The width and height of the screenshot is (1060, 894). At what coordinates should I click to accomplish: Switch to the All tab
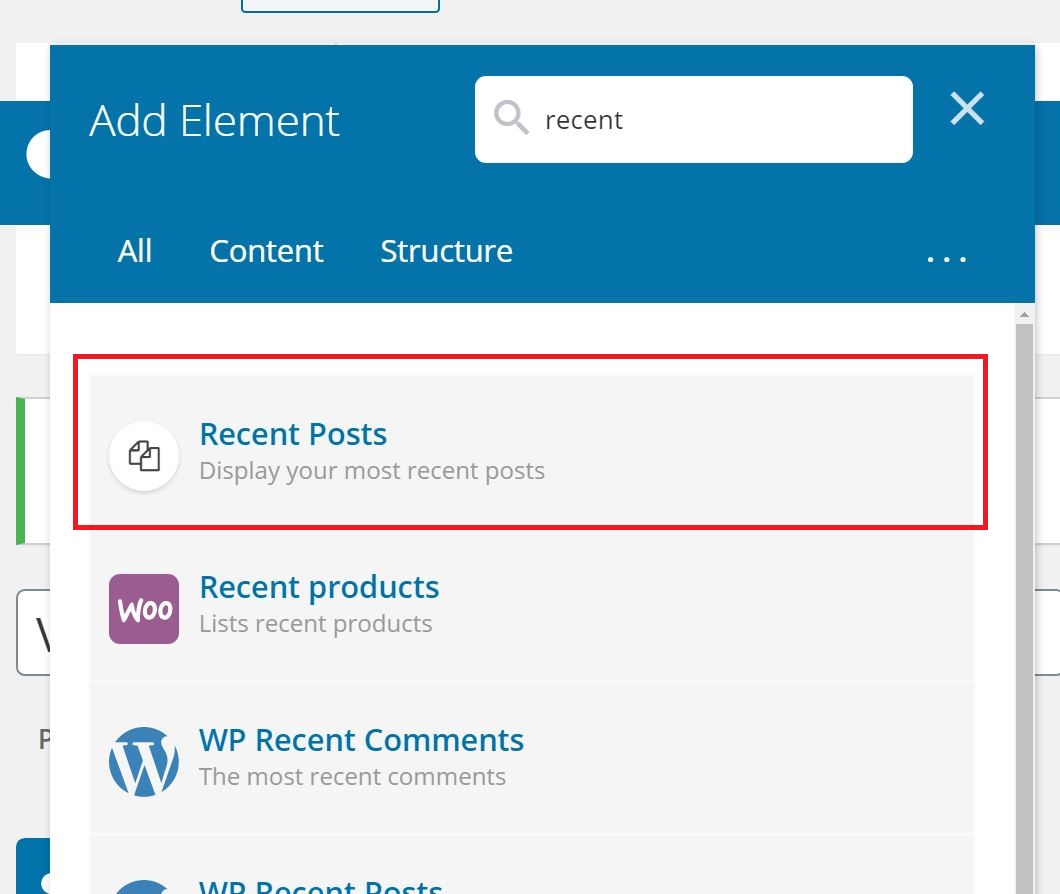click(x=135, y=251)
